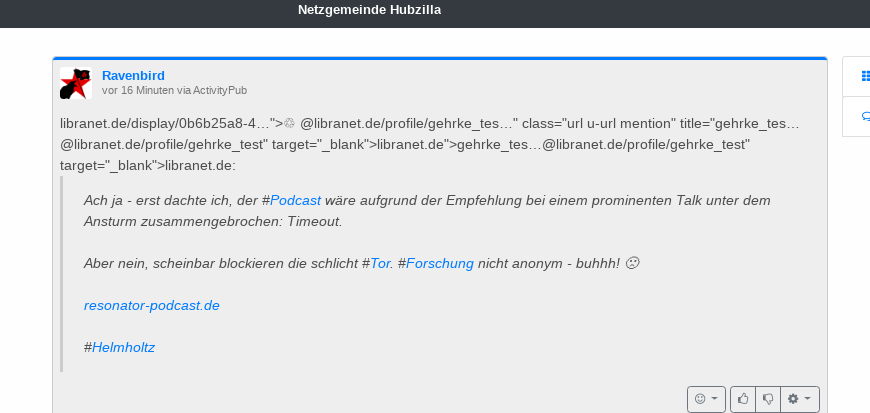The width and height of the screenshot is (870, 413).
Task: Click the Helmholtz hashtag link
Action: (123, 347)
